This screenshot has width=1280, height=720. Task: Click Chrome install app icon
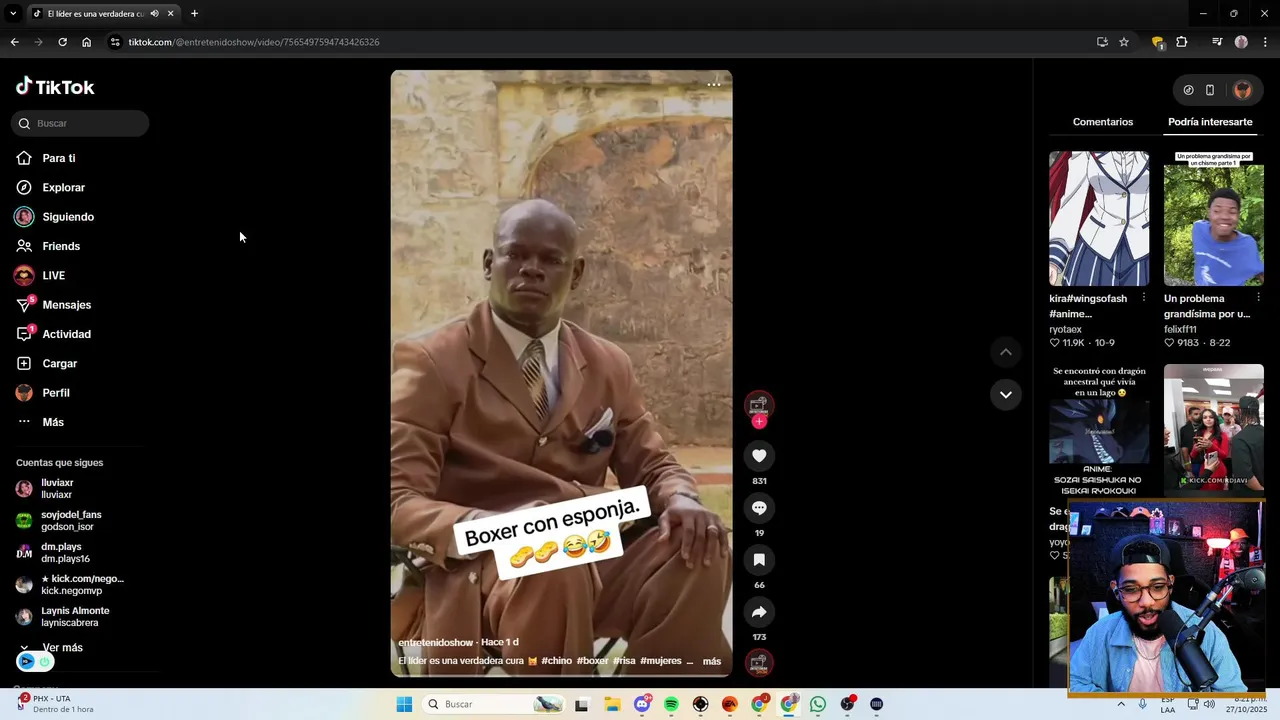coord(1102,42)
